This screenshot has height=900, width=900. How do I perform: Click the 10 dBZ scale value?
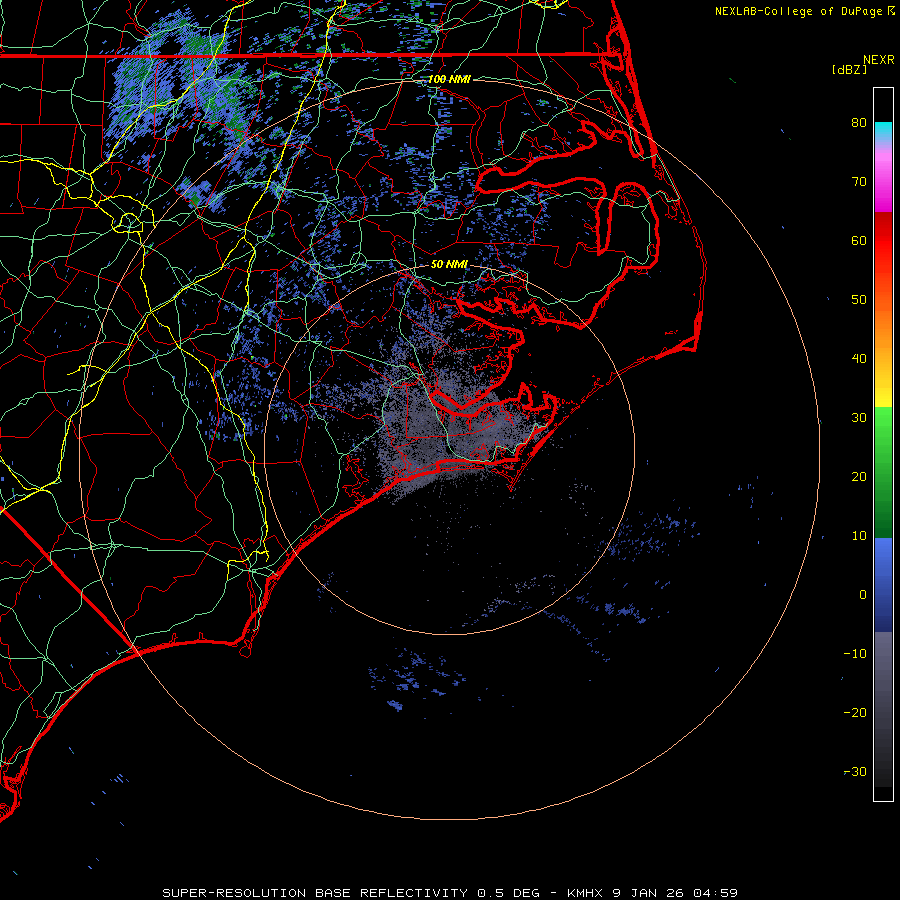[x=859, y=536]
